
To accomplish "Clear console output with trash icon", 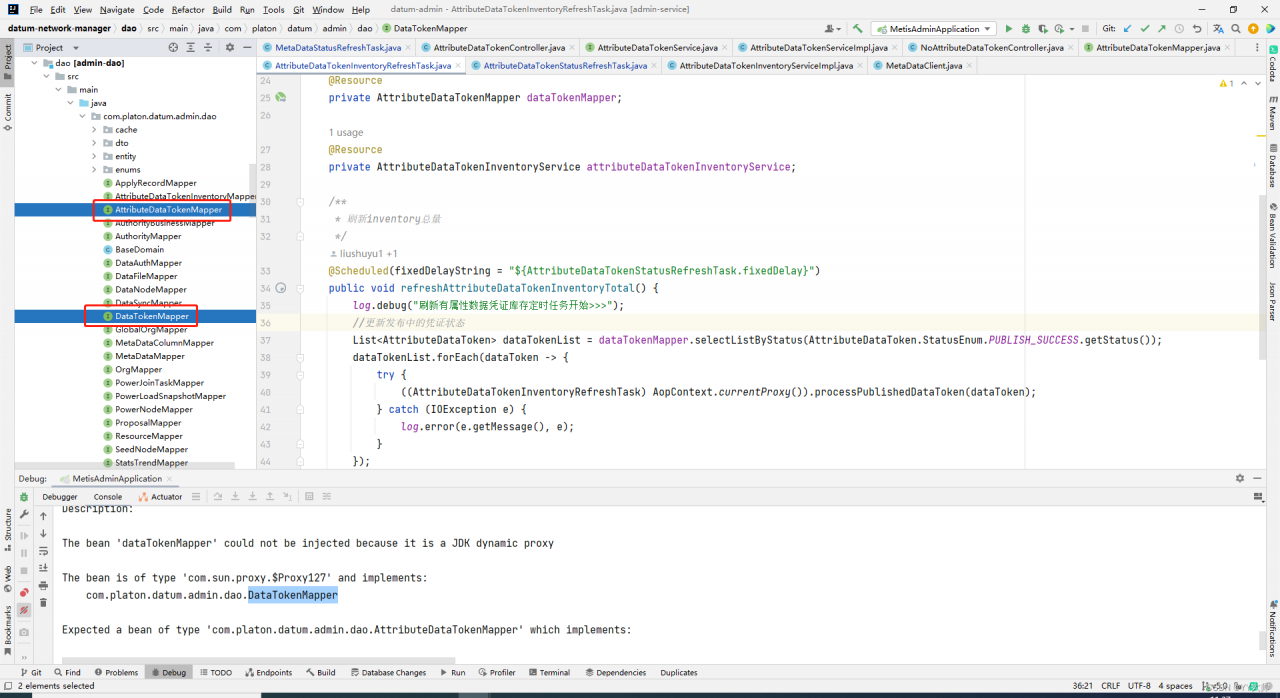I will (x=43, y=602).
